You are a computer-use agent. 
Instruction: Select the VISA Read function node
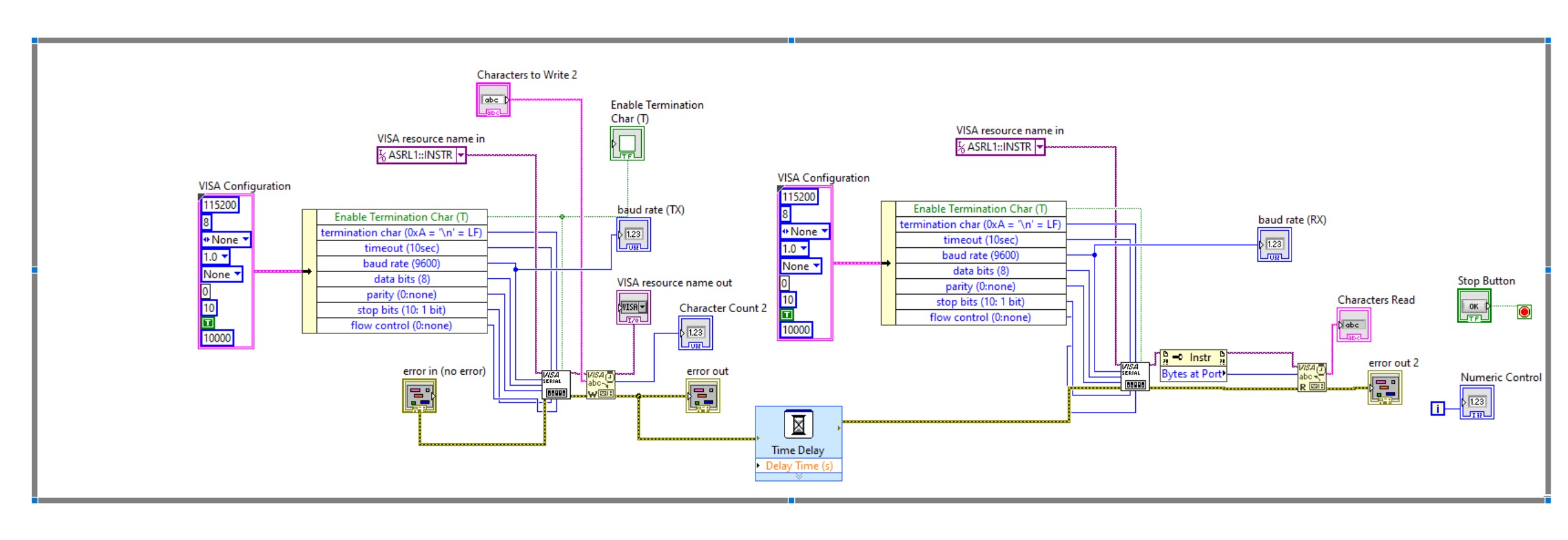click(1312, 378)
